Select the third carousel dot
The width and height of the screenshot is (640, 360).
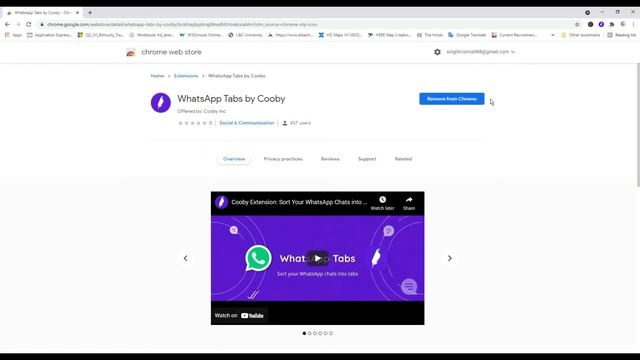point(315,333)
